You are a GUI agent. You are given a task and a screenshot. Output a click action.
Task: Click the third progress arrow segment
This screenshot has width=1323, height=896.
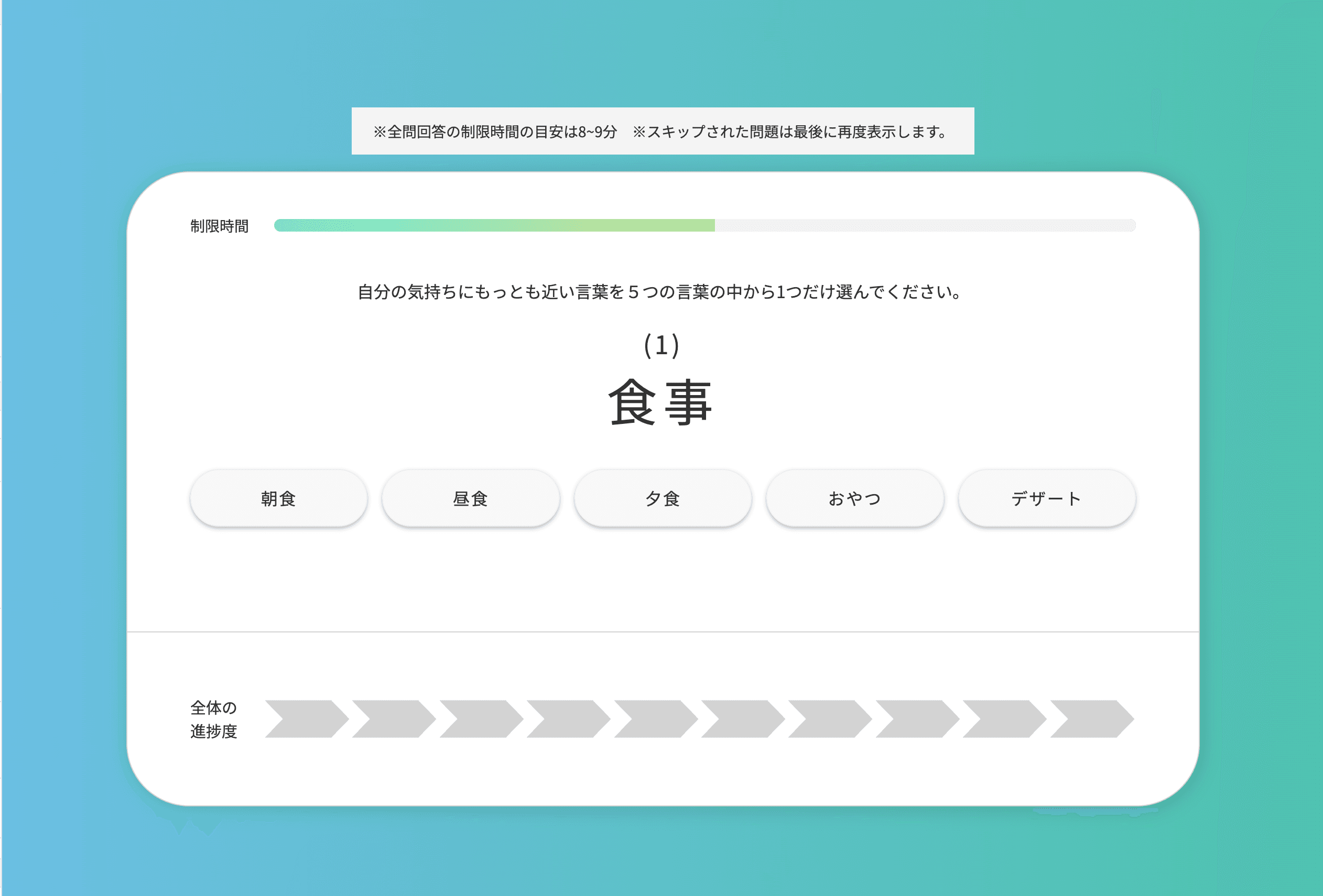pyautogui.click(x=481, y=719)
